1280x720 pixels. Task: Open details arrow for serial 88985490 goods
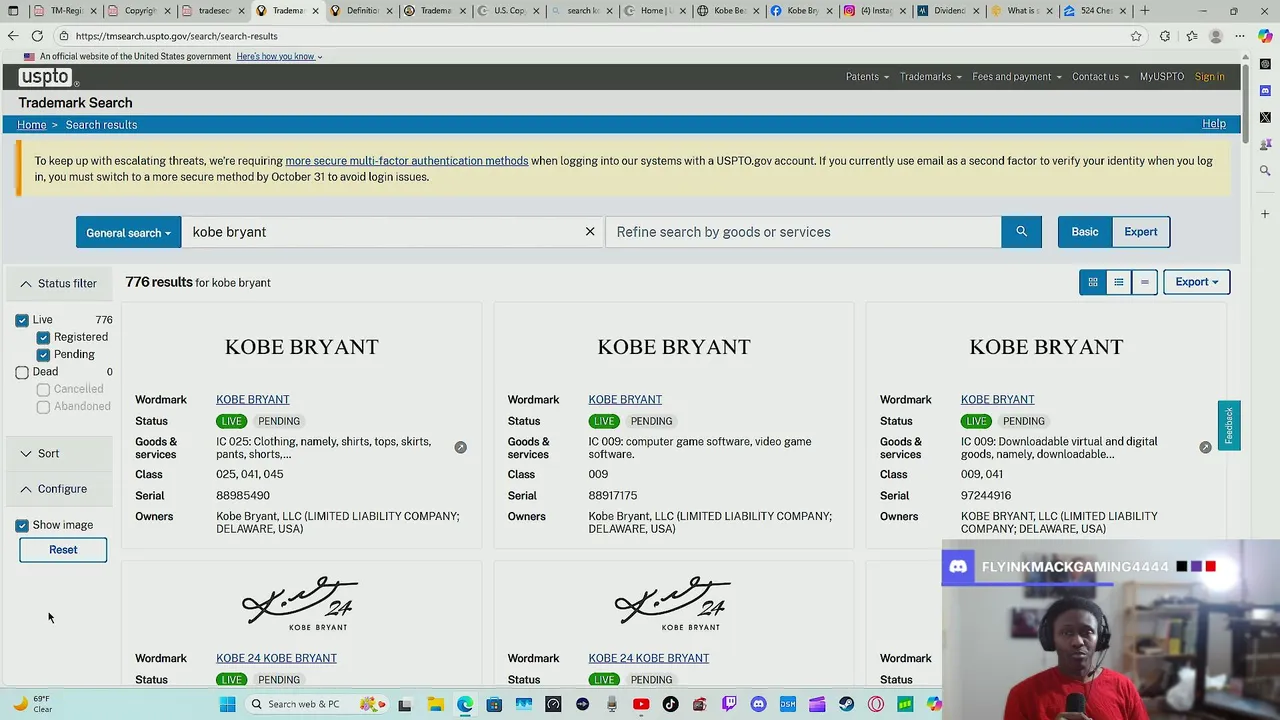460,447
